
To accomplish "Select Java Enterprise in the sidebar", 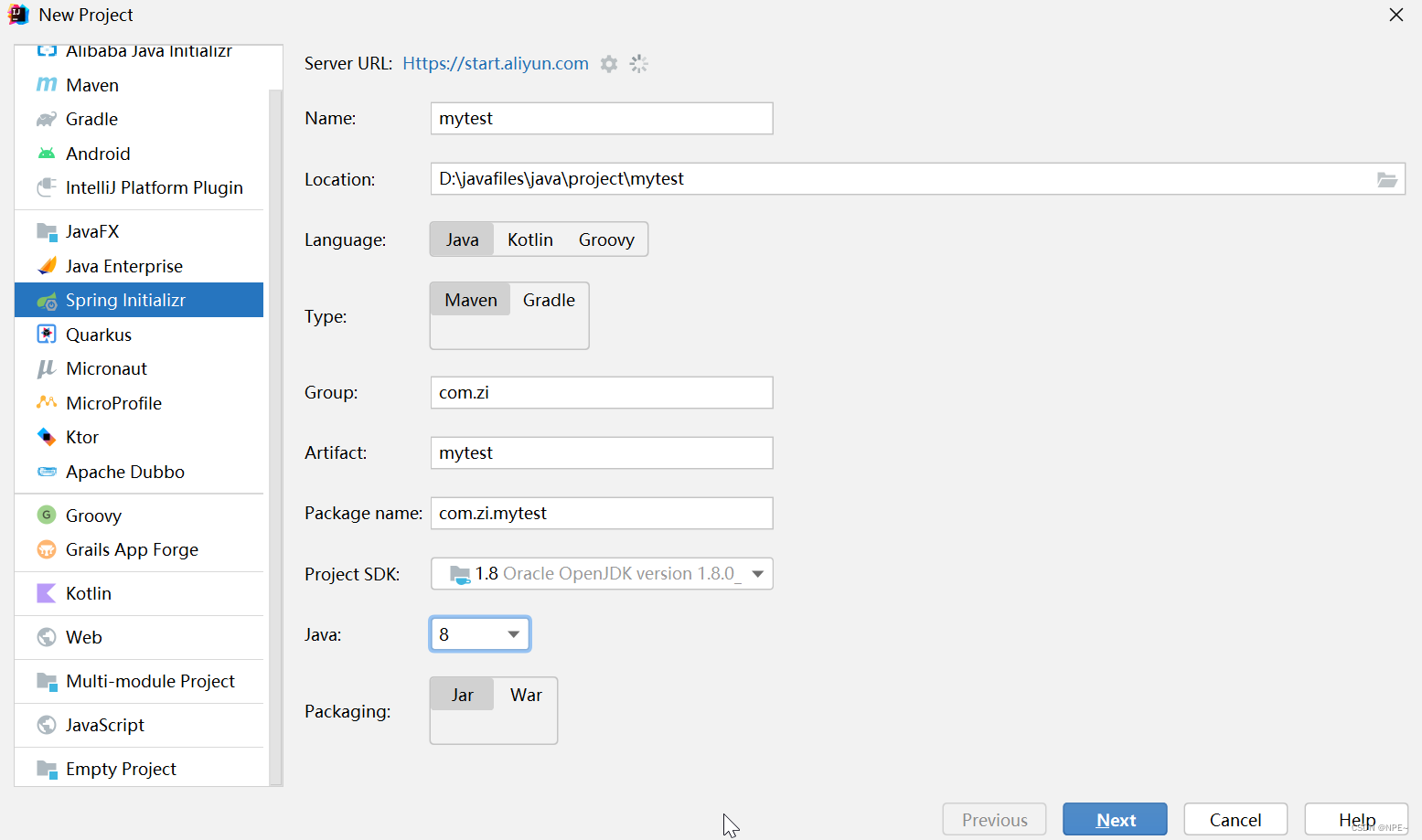I will click(x=139, y=266).
